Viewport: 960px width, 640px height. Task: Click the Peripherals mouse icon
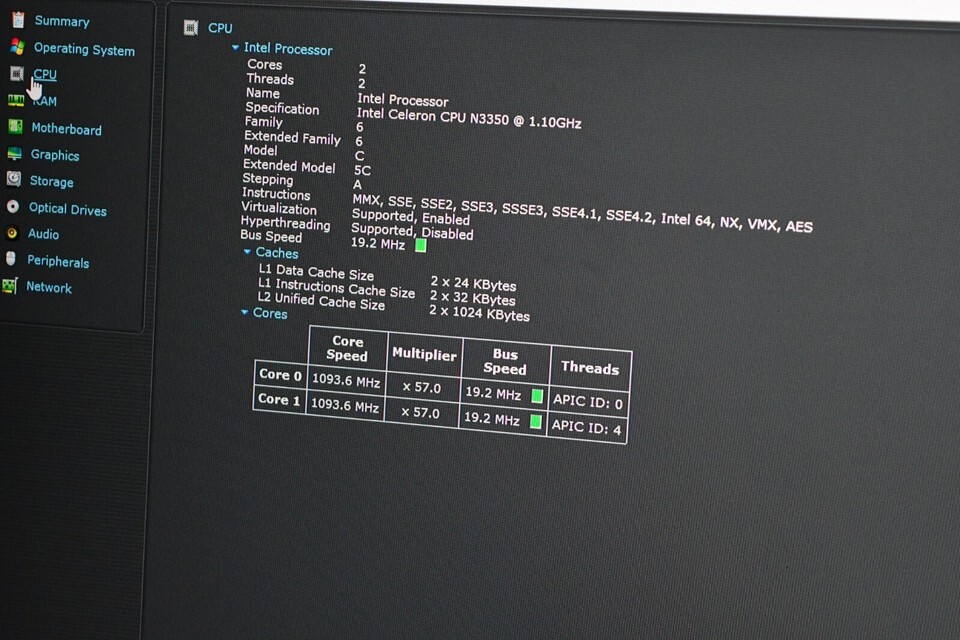(x=11, y=259)
